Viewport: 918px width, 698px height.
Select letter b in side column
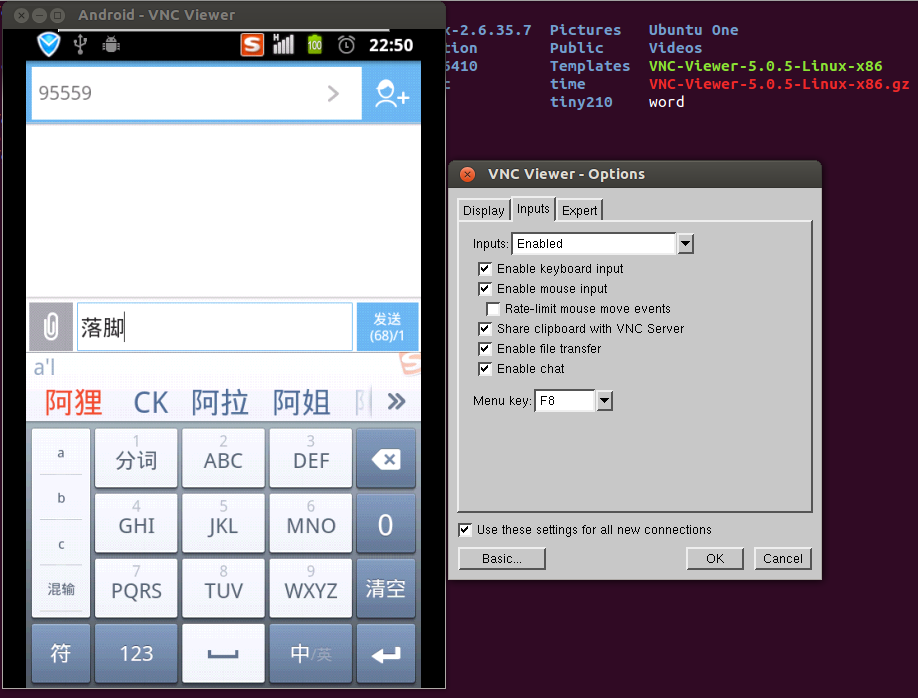61,498
